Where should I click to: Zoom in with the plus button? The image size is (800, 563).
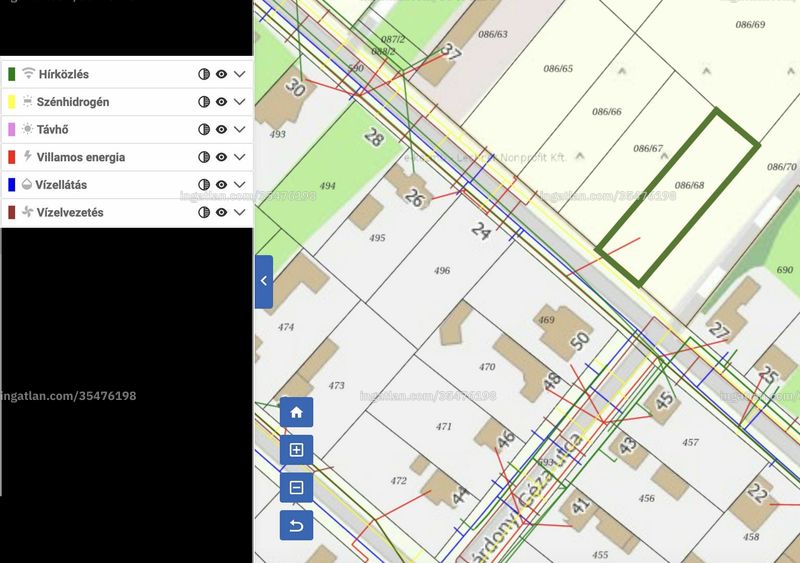tap(296, 450)
